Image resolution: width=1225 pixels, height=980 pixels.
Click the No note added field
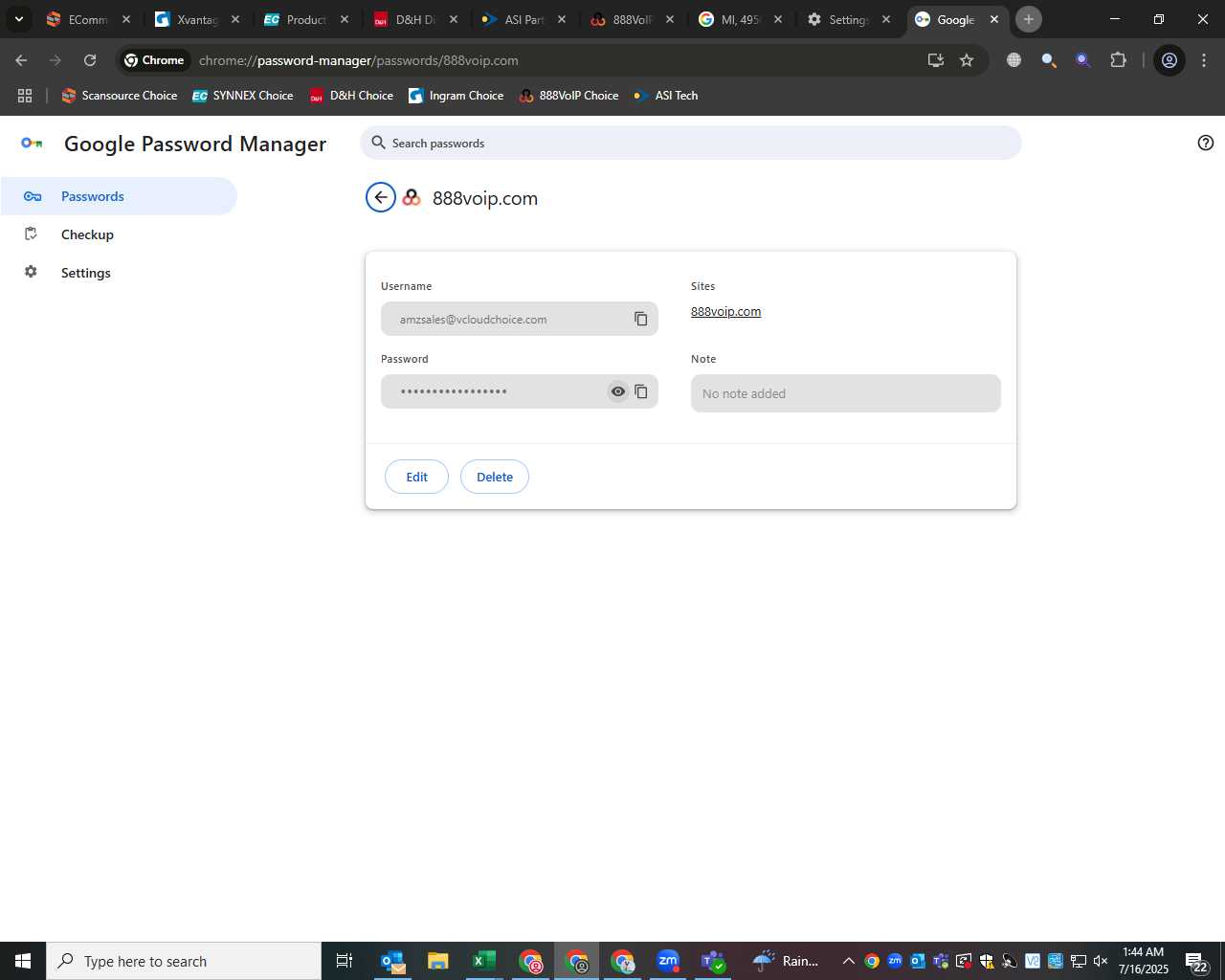pos(846,393)
